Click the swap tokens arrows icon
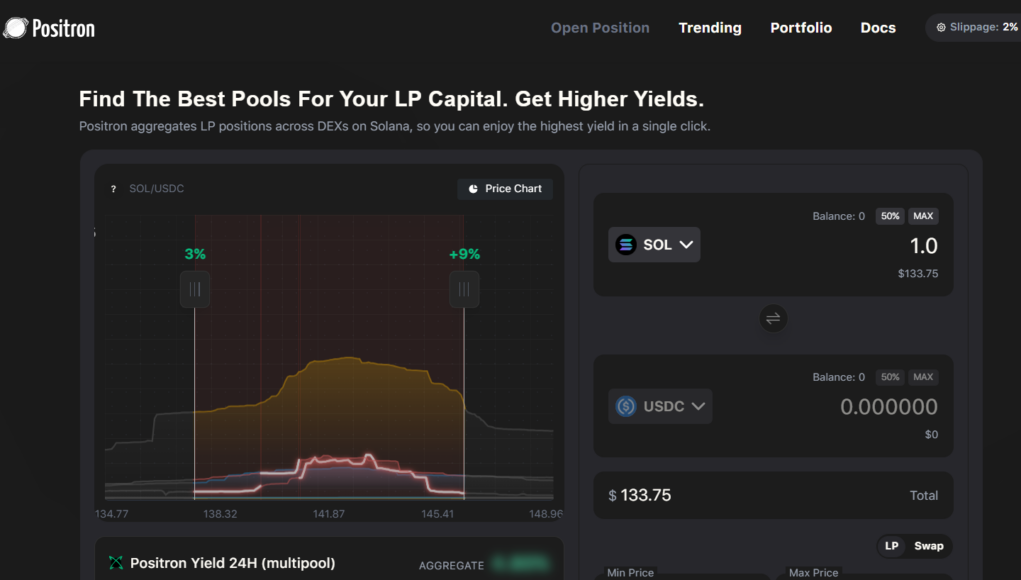Image resolution: width=1021 pixels, height=580 pixels. (x=773, y=319)
